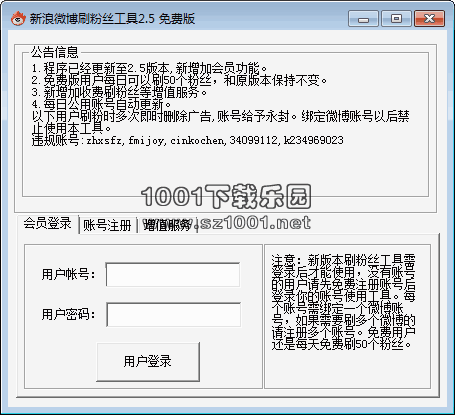The image size is (455, 415).
Task: Click the 违规账号 list line
Action: [x=187, y=140]
